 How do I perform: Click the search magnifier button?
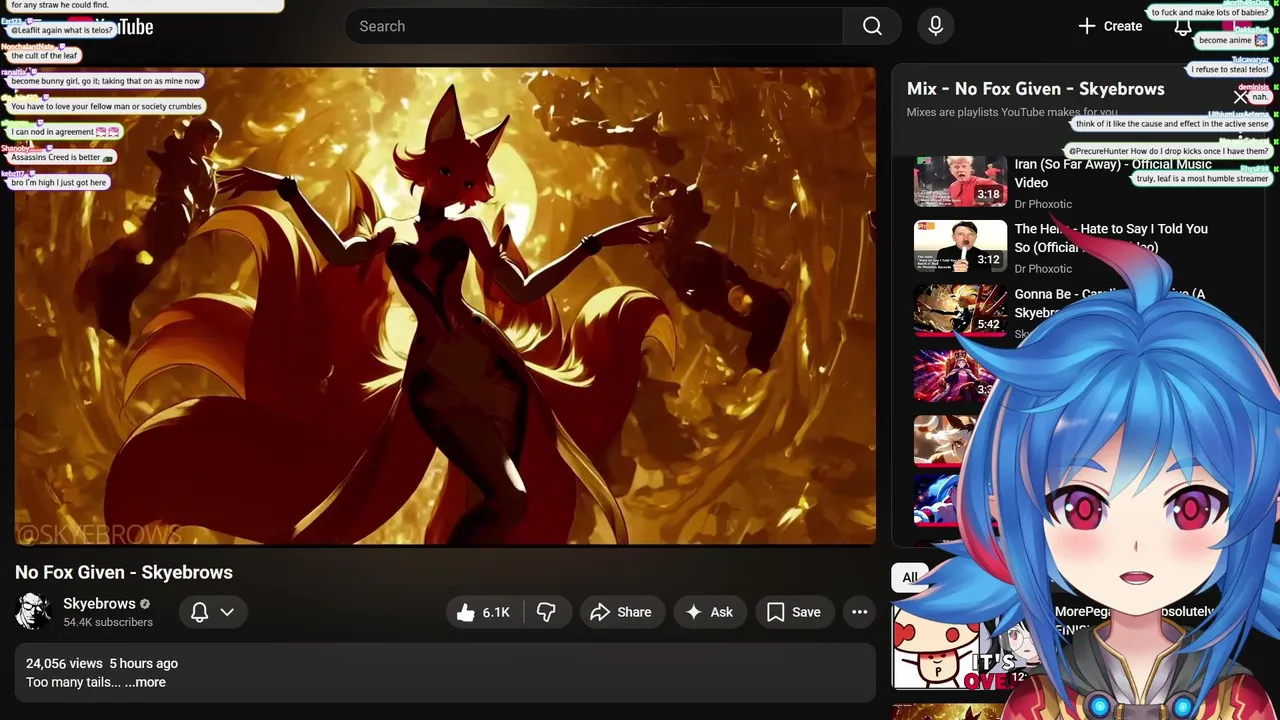tap(872, 26)
